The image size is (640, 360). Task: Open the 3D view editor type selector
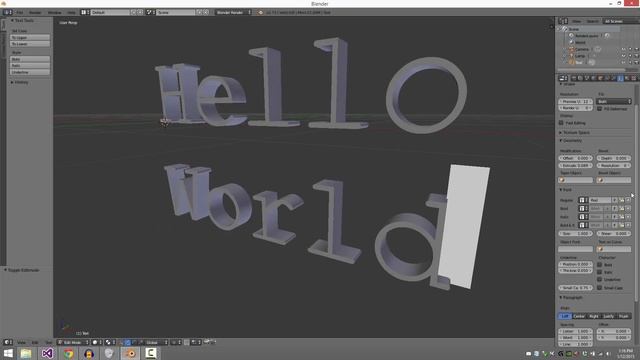pyautogui.click(x=8, y=342)
